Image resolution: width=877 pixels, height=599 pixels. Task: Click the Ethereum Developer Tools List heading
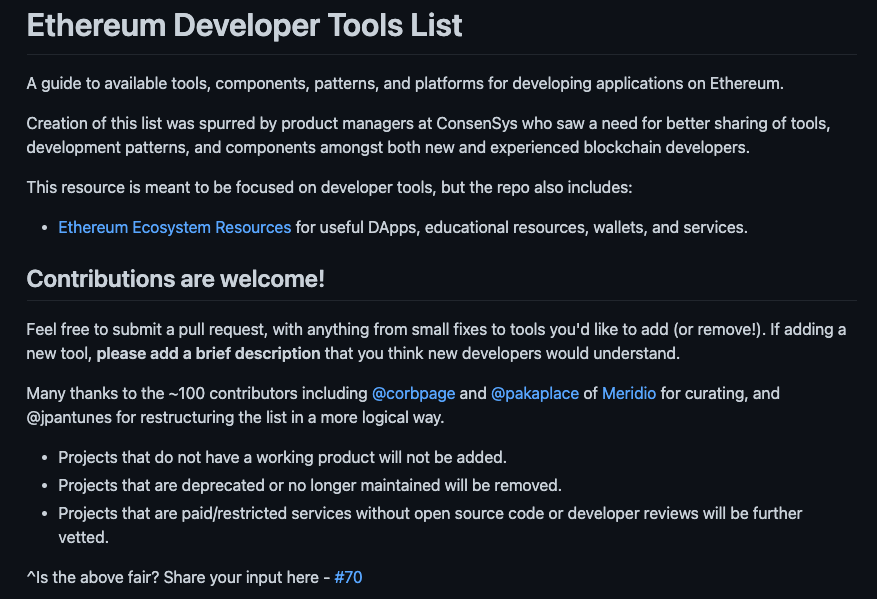244,25
